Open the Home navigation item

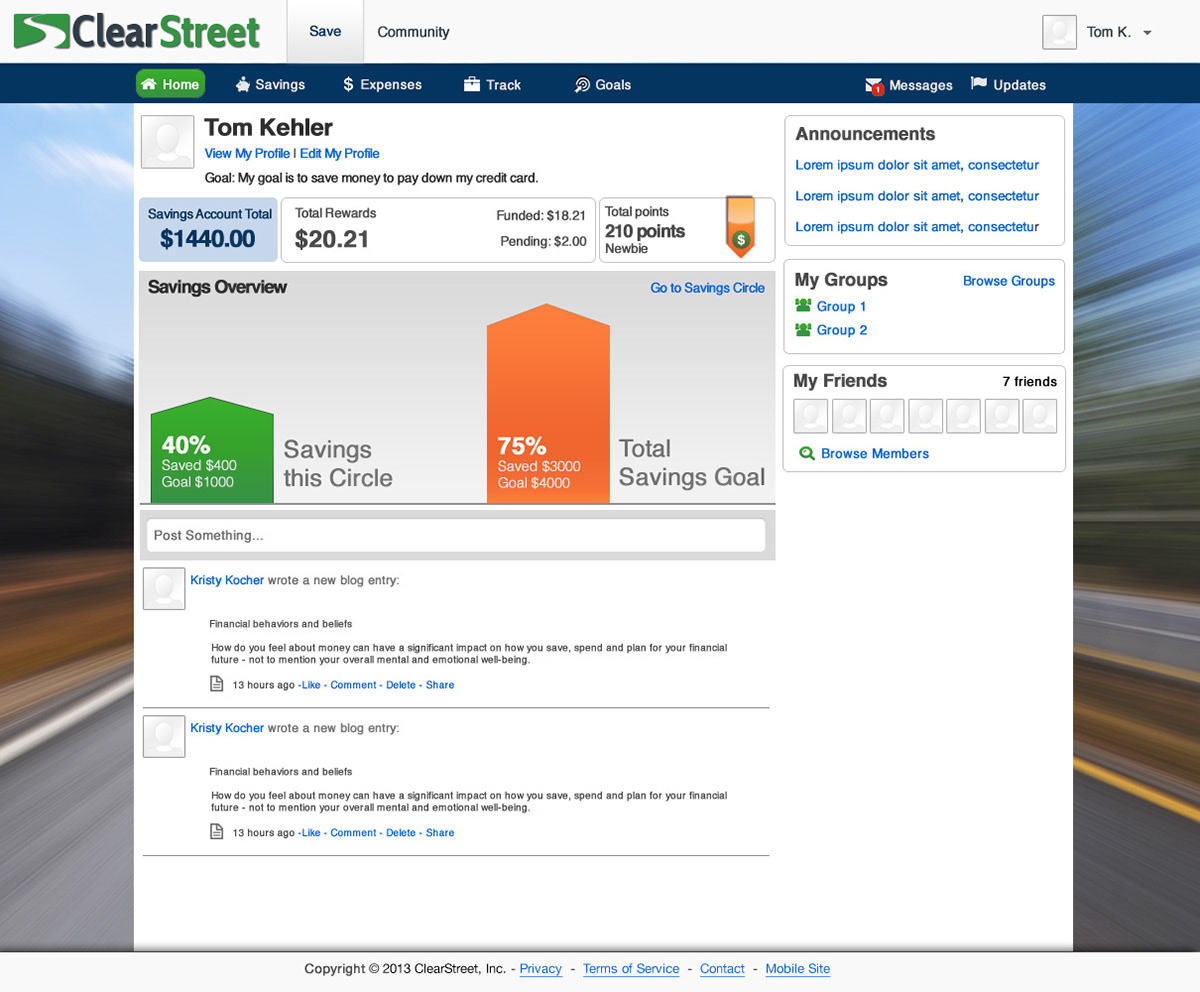(x=170, y=84)
